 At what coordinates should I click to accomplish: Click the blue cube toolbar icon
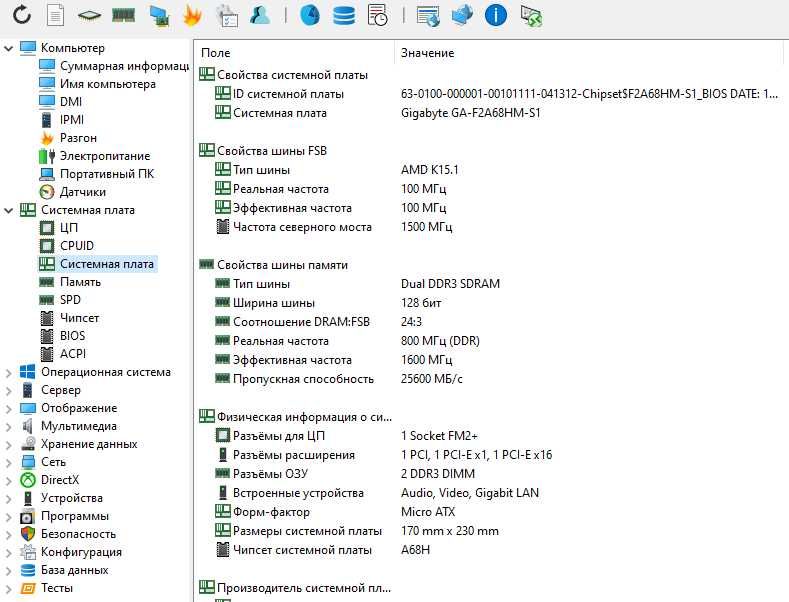pyautogui.click(x=462, y=15)
